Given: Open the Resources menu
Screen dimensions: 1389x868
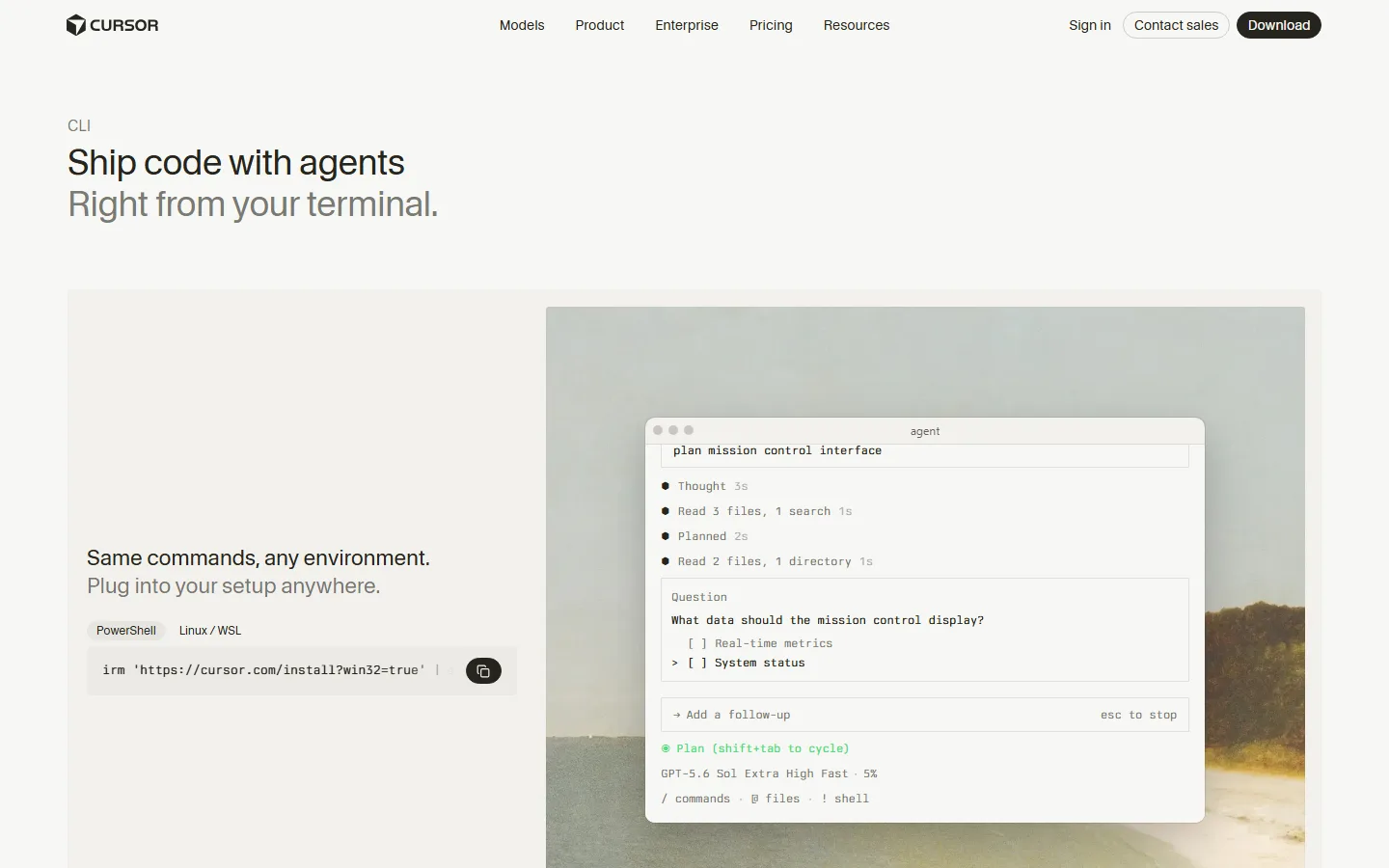Looking at the screenshot, I should [x=857, y=25].
